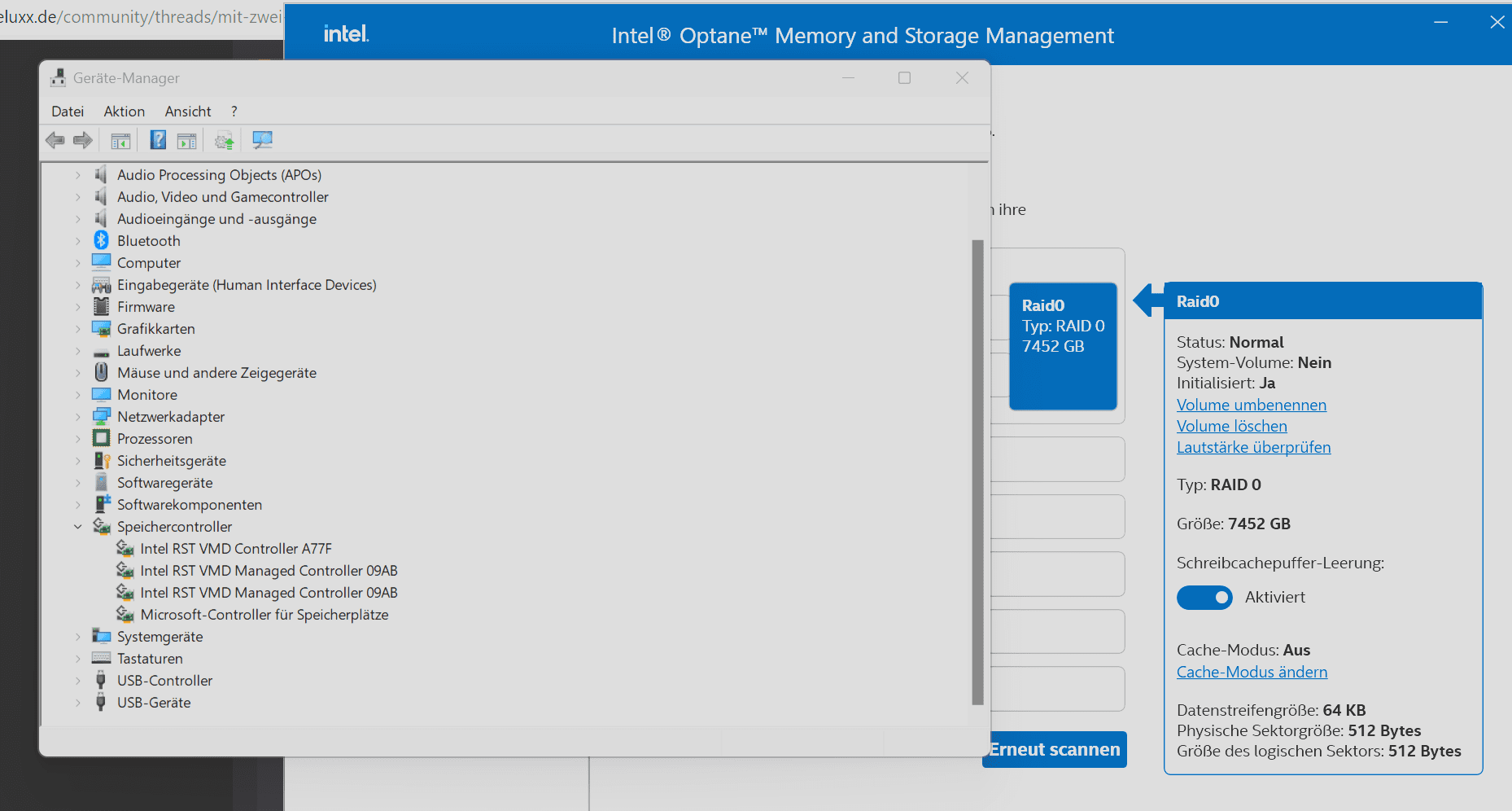Expand the Audioeingänge und -ausgänge node

[x=78, y=219]
